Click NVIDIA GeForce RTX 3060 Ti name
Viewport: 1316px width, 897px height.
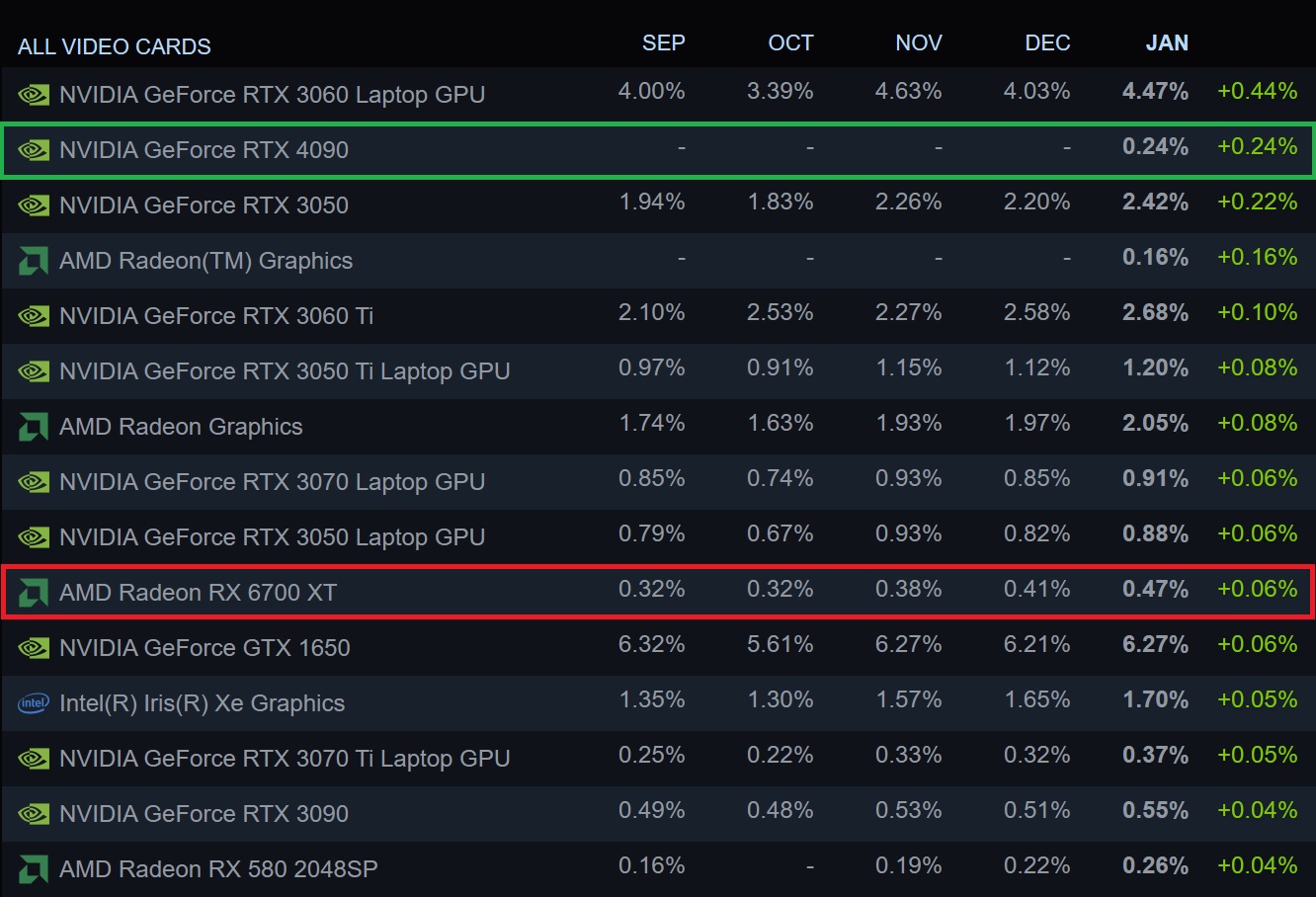(216, 316)
